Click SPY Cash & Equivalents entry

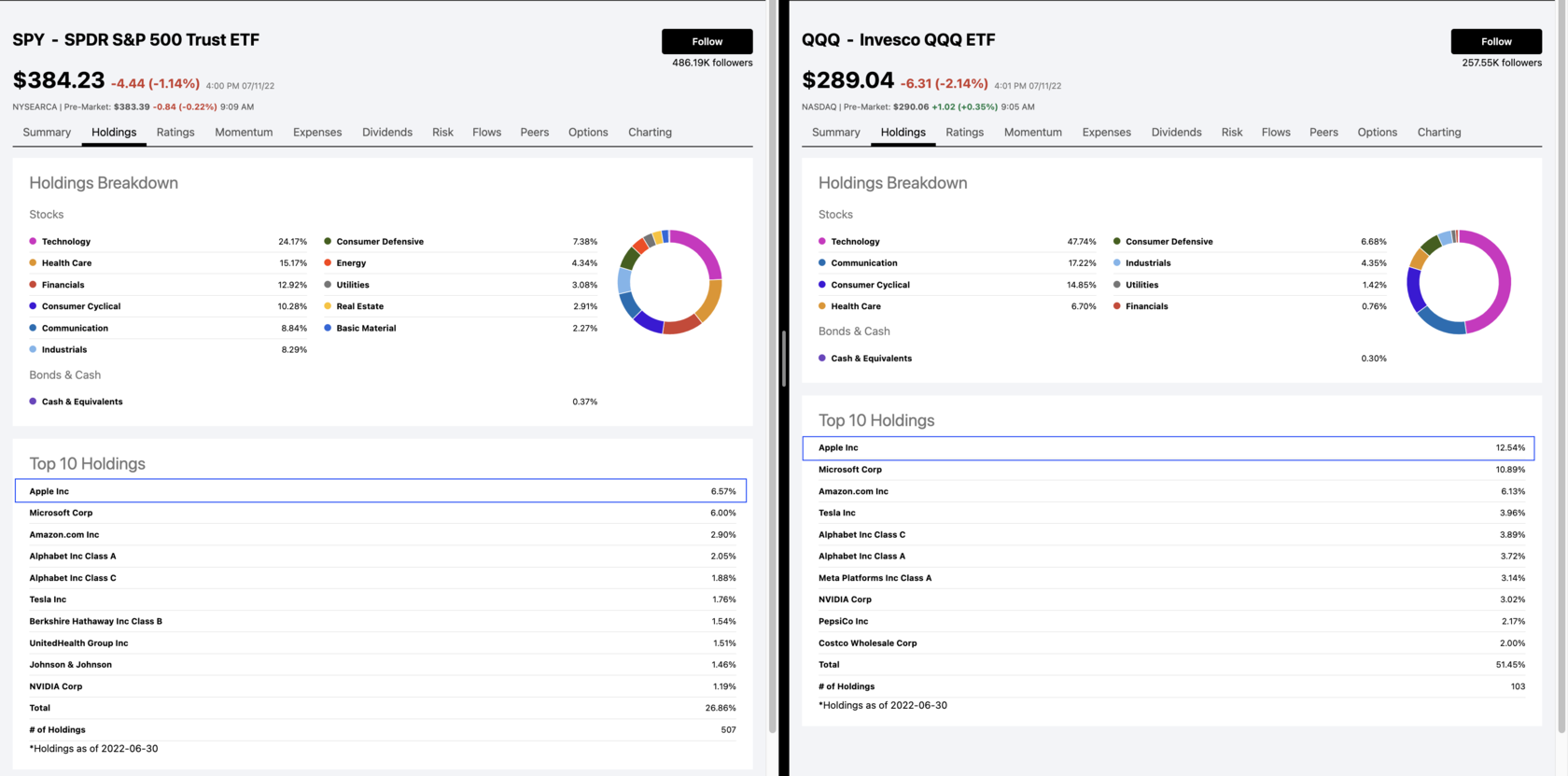pos(313,402)
